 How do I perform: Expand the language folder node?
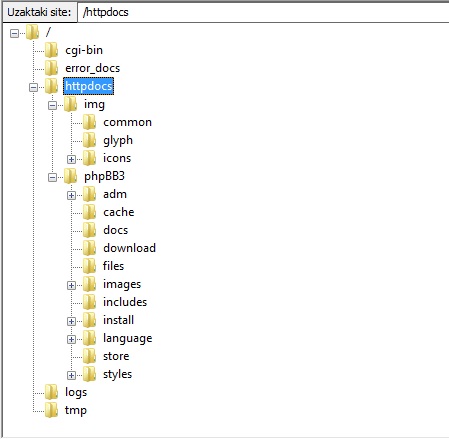[71, 339]
